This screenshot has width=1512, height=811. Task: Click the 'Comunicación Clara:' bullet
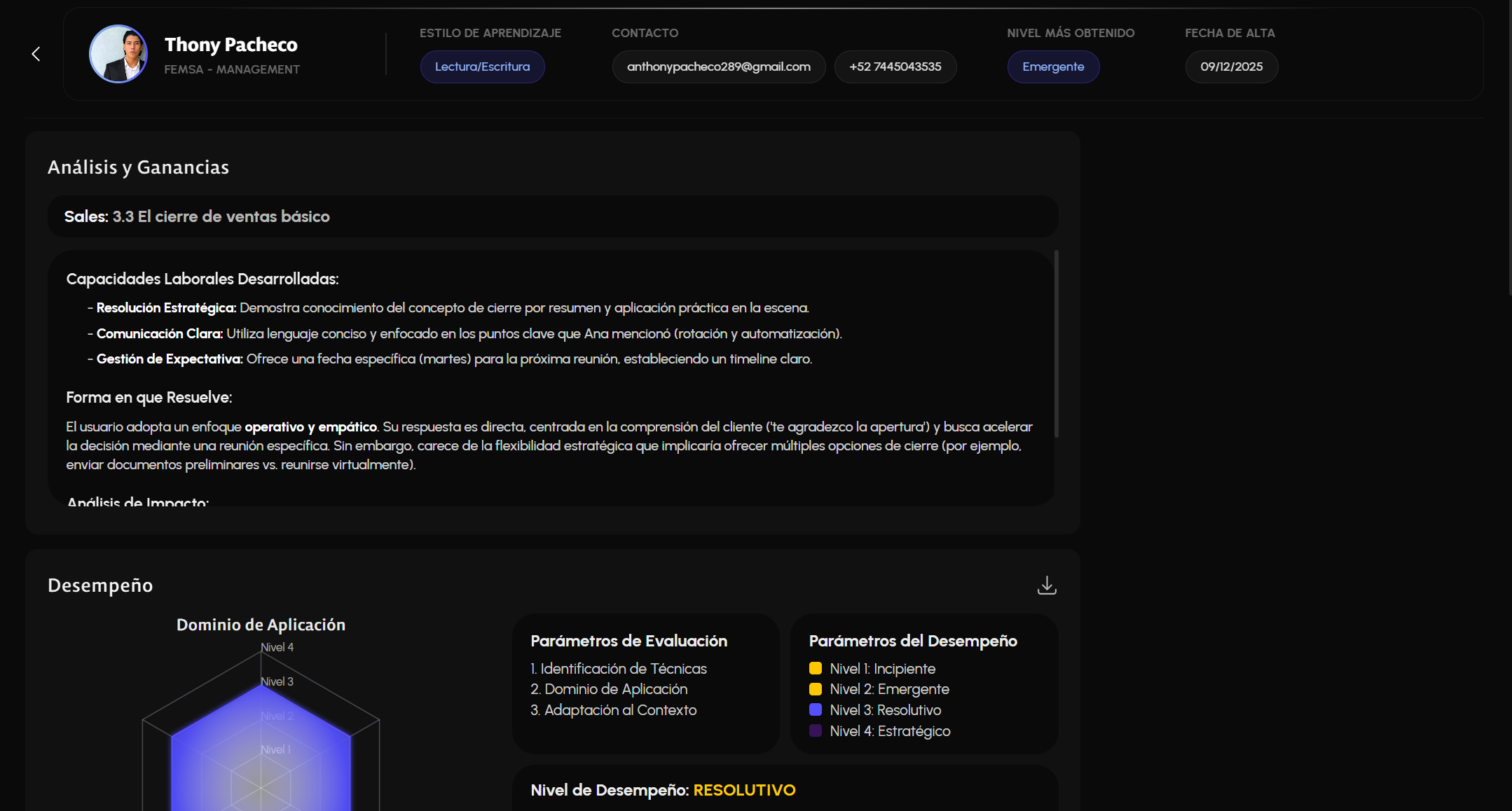160,334
